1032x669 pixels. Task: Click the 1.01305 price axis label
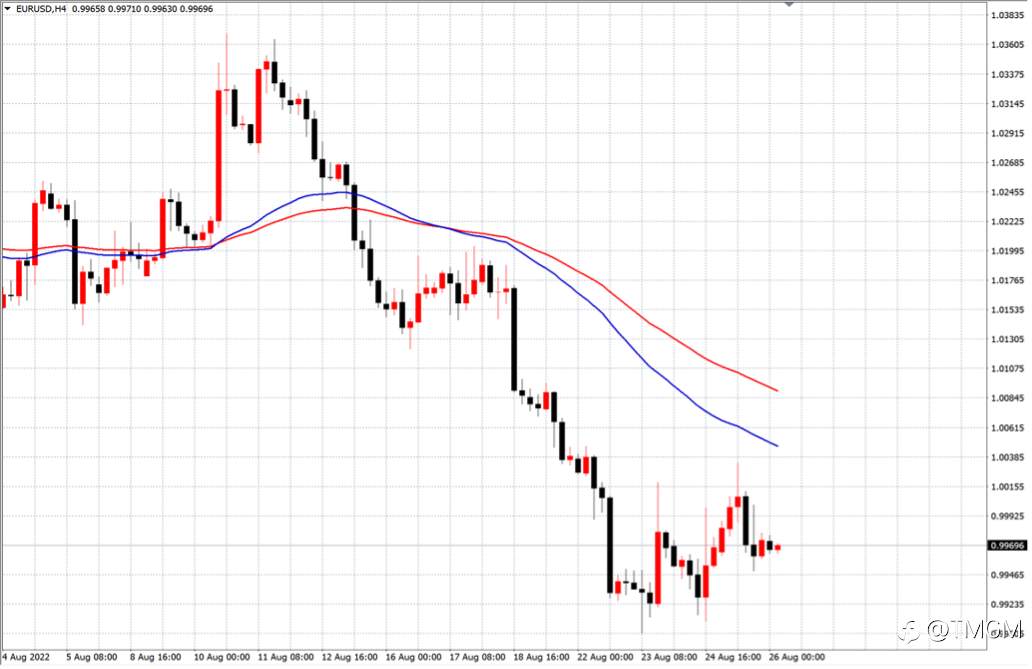(x=1008, y=339)
